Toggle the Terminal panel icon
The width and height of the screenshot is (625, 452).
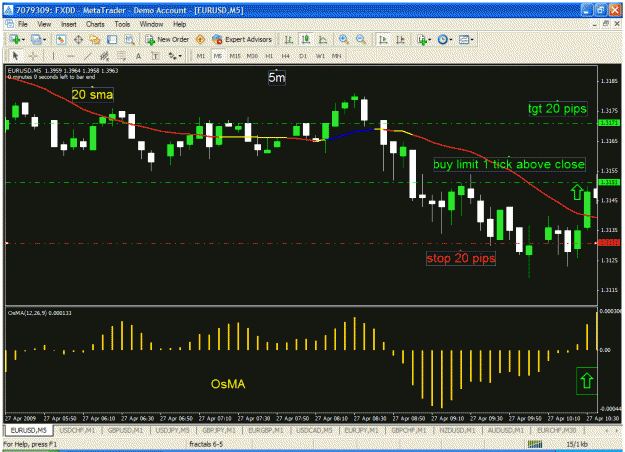[112, 39]
